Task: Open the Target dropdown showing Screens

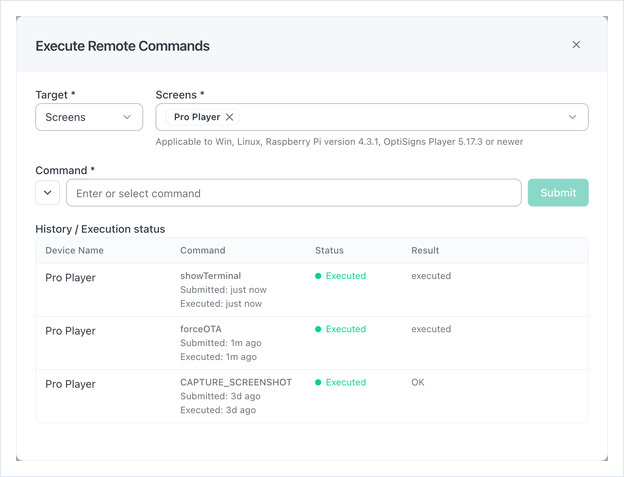Action: click(x=89, y=117)
